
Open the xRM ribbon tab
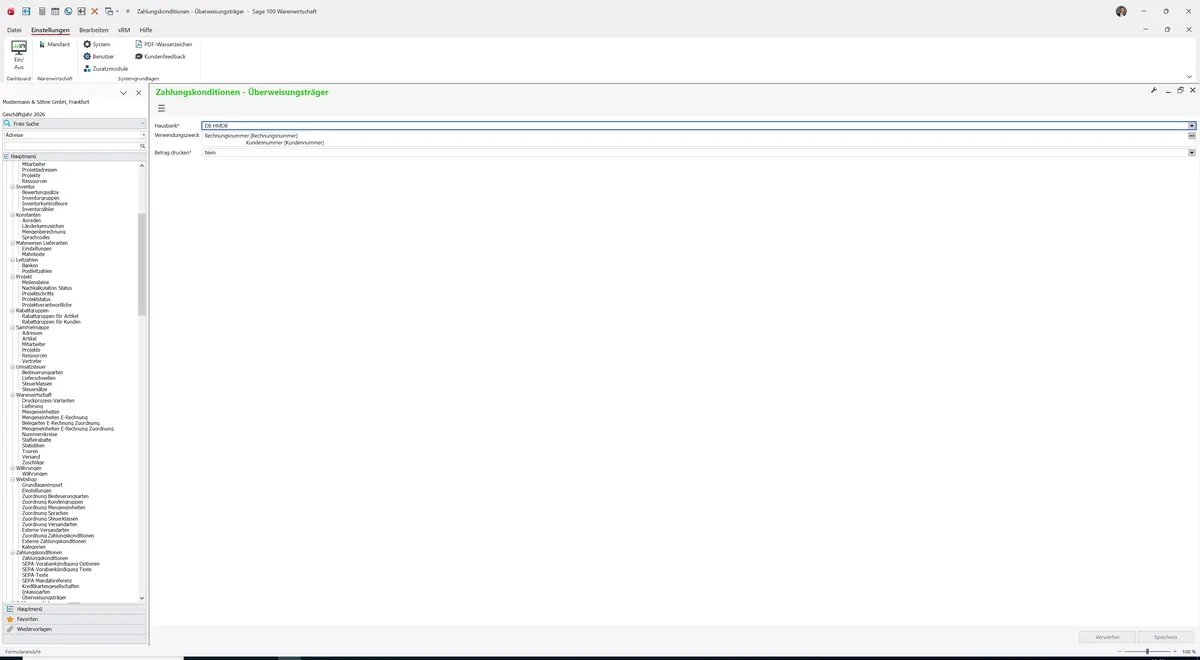click(x=124, y=30)
